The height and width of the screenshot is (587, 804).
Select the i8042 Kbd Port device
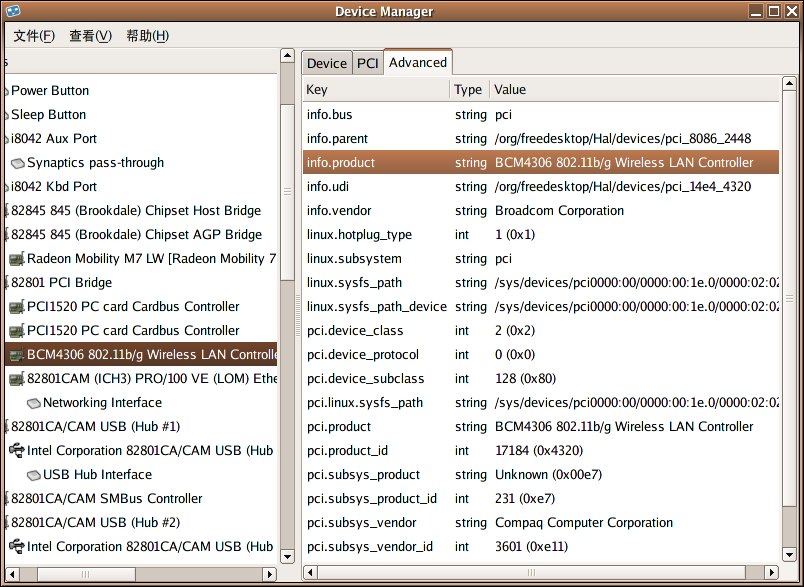(54, 187)
